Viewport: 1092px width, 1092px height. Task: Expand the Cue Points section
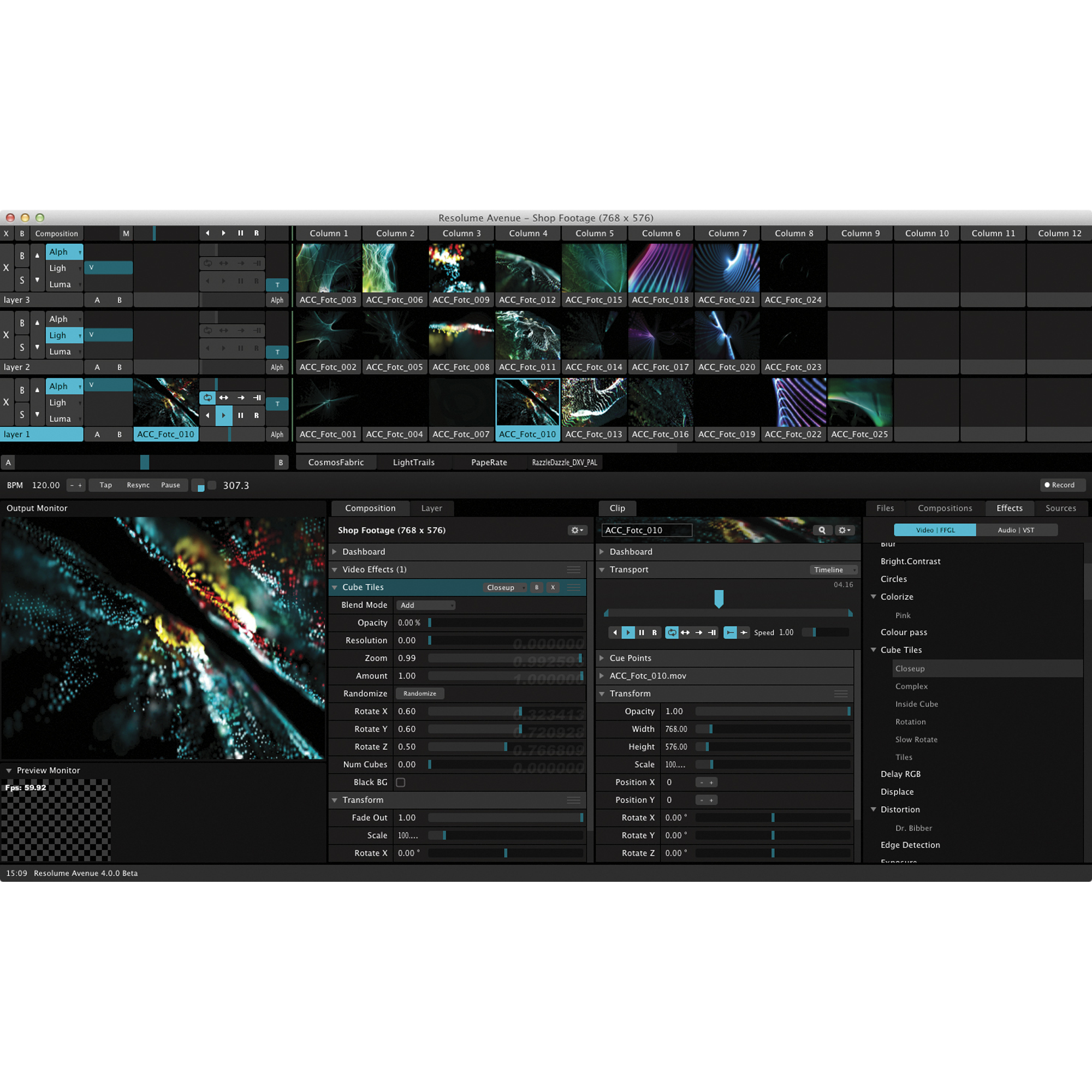[601, 658]
